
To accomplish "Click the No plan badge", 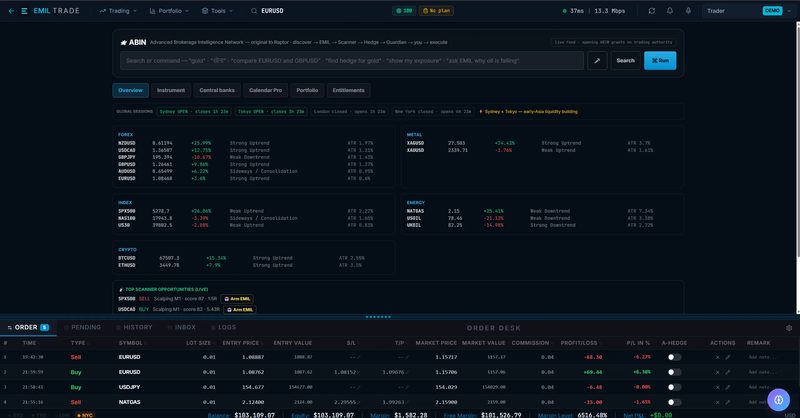I will [436, 11].
